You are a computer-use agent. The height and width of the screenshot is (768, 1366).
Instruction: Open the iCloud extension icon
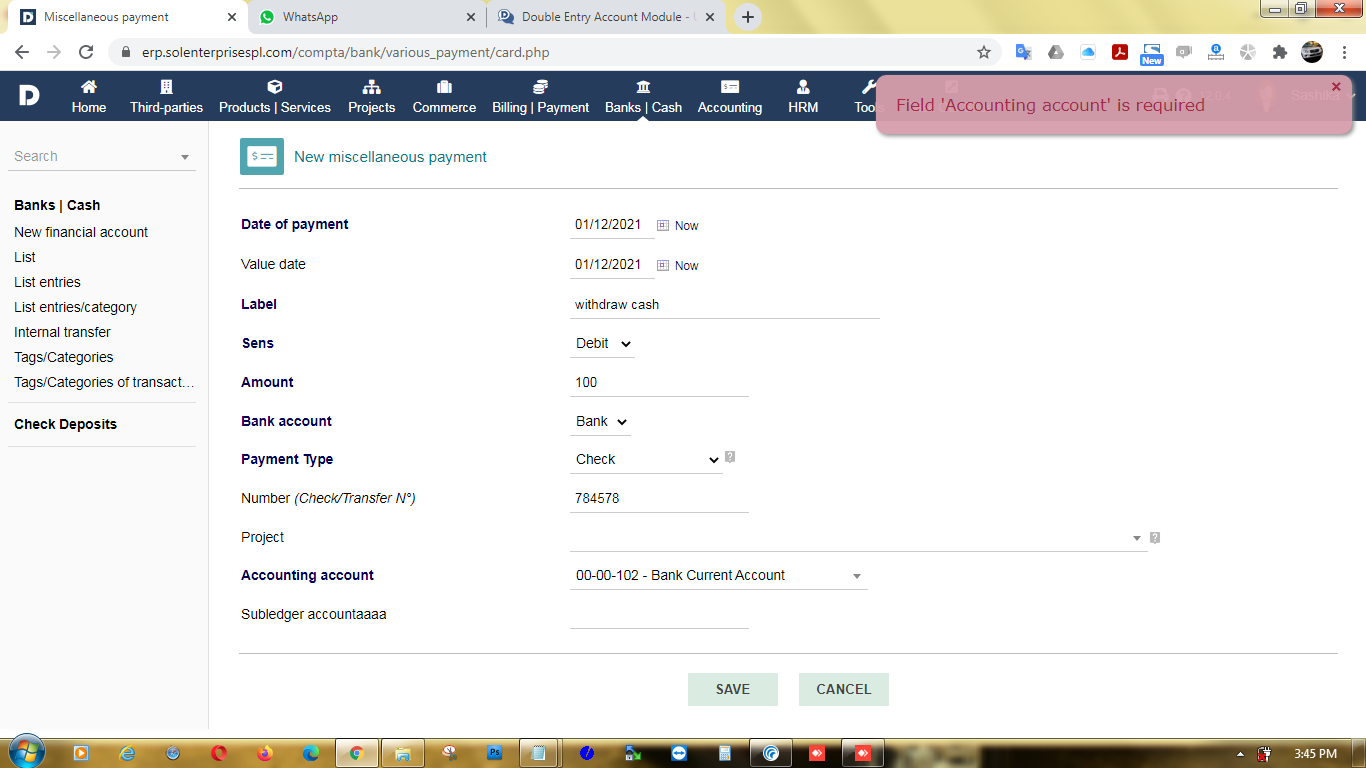[x=1088, y=52]
